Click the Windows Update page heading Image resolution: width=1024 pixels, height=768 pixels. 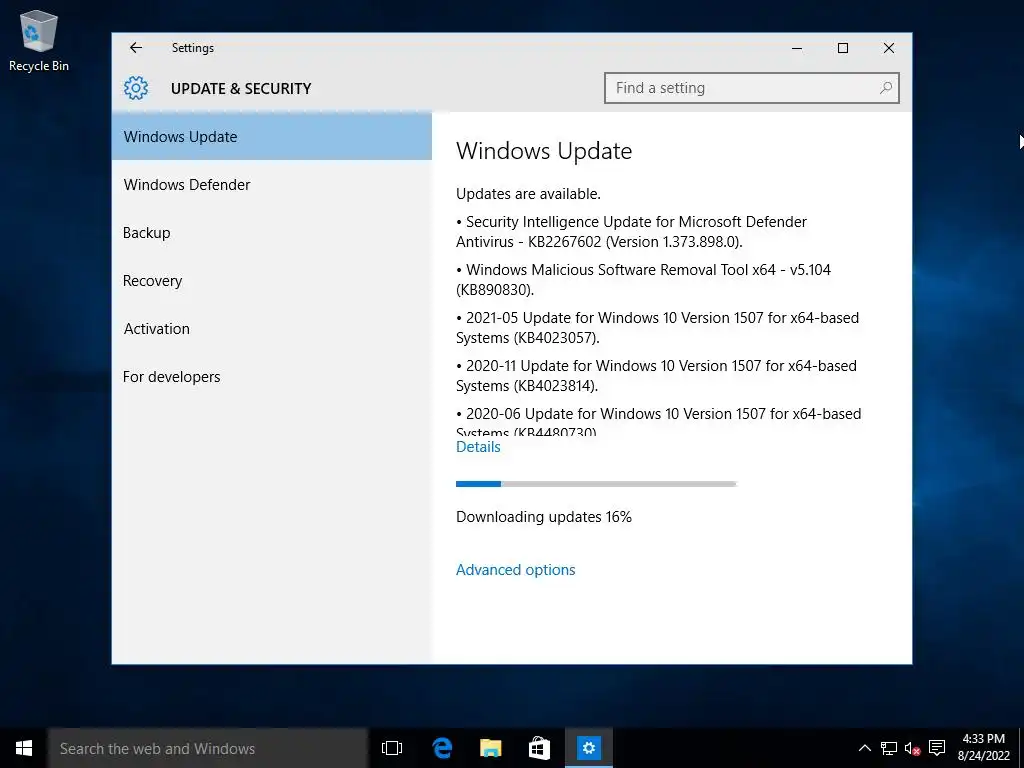click(x=544, y=151)
